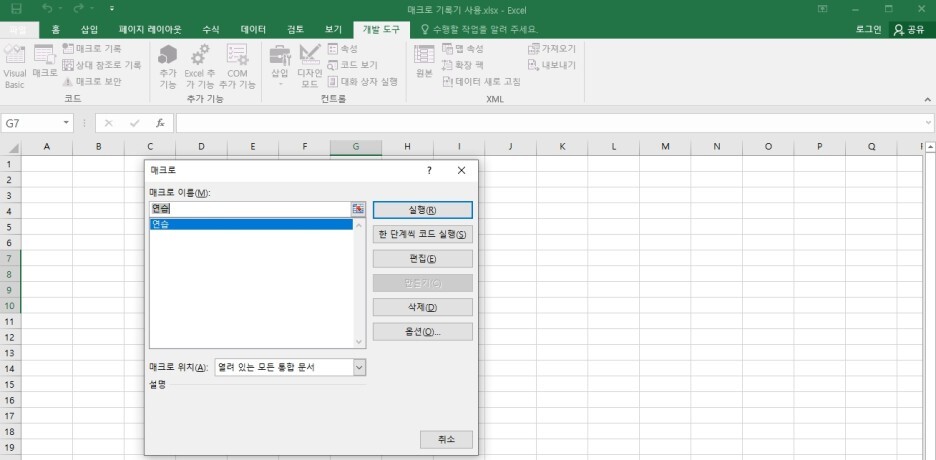This screenshot has width=936, height=460.
Task: Close the 매크로 dialog
Action: click(x=461, y=171)
